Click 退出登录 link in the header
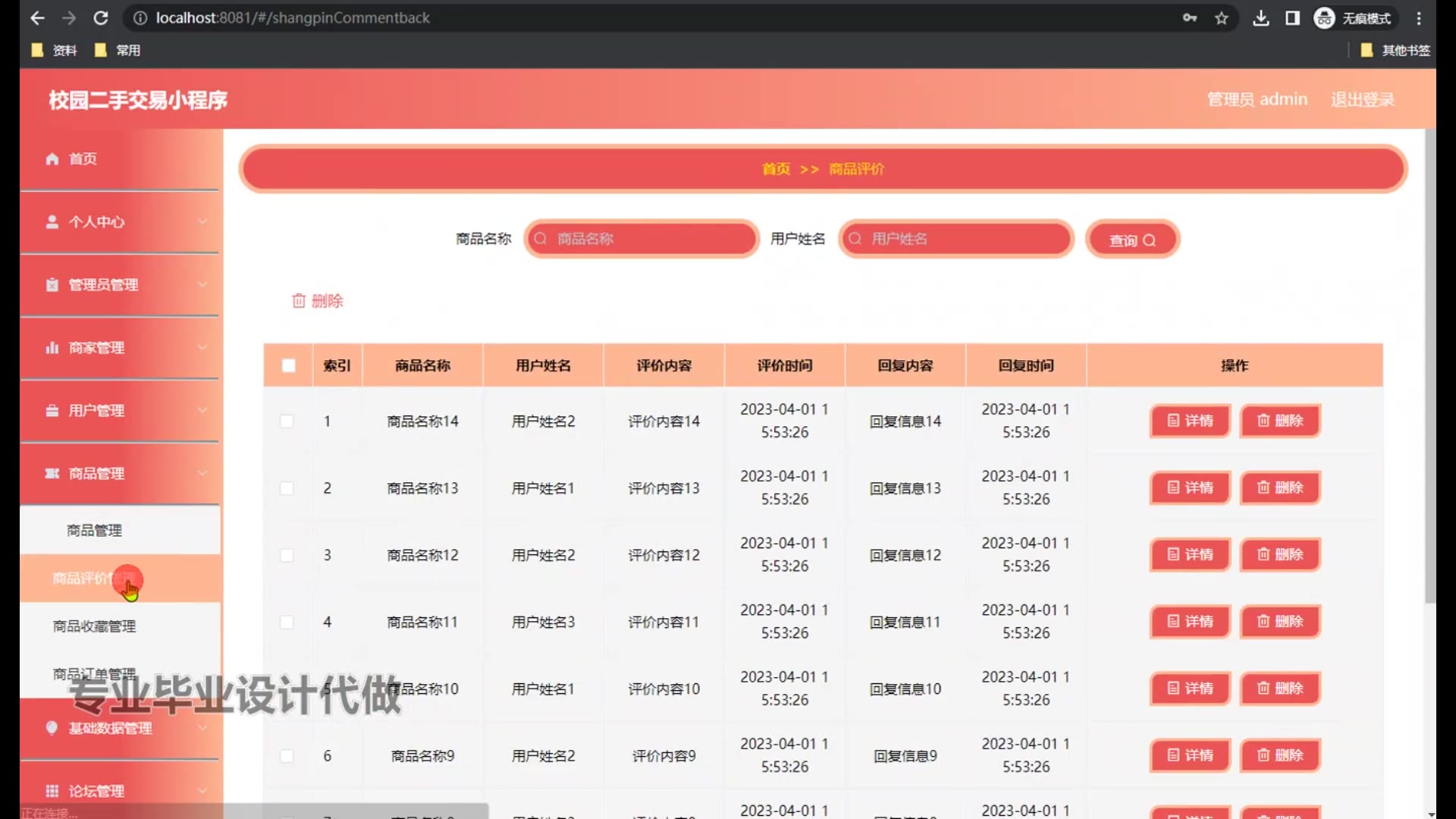The height and width of the screenshot is (819, 1456). 1362,99
